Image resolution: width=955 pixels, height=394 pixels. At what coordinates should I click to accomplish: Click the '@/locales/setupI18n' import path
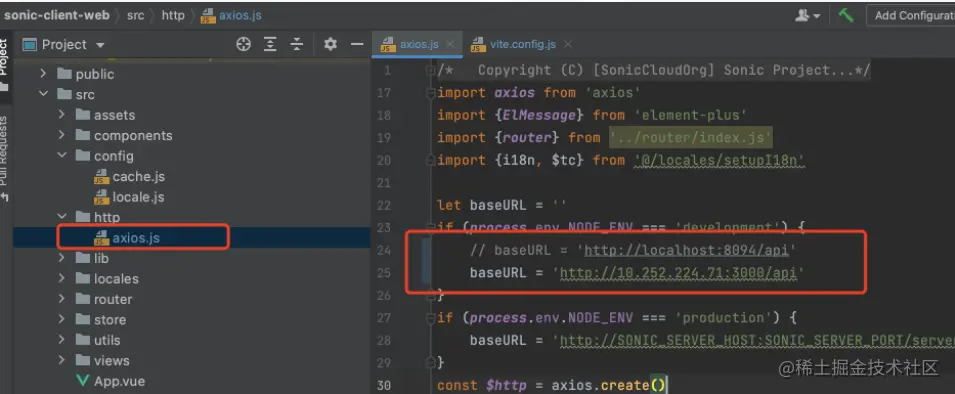click(x=719, y=160)
